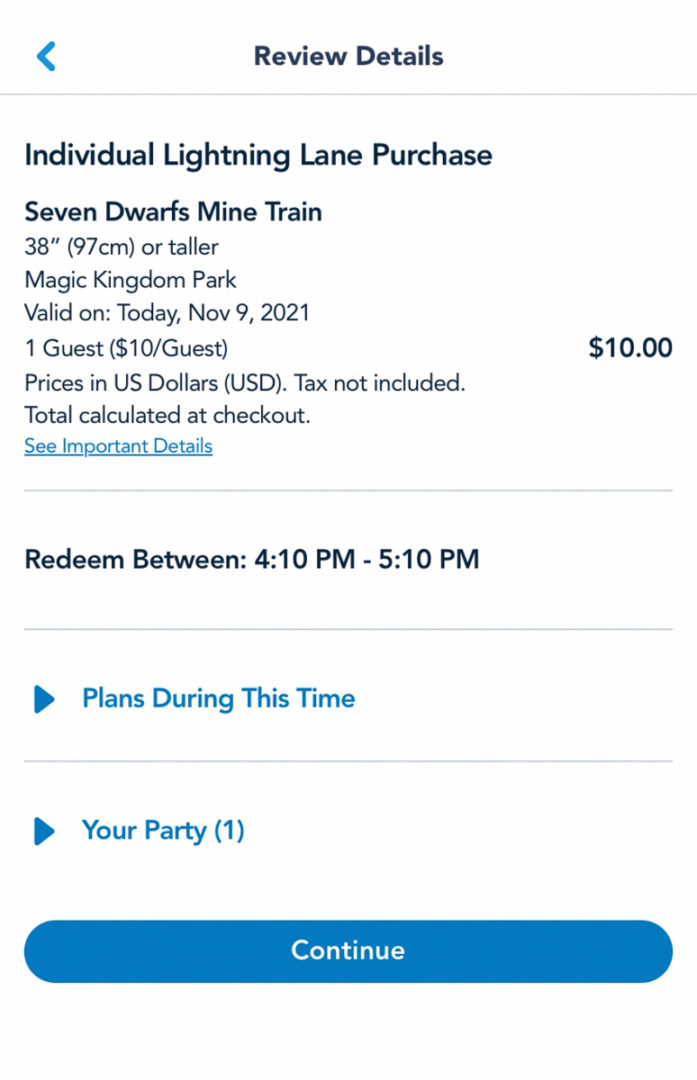Tap the blue chevron beside Review Details

(44, 56)
